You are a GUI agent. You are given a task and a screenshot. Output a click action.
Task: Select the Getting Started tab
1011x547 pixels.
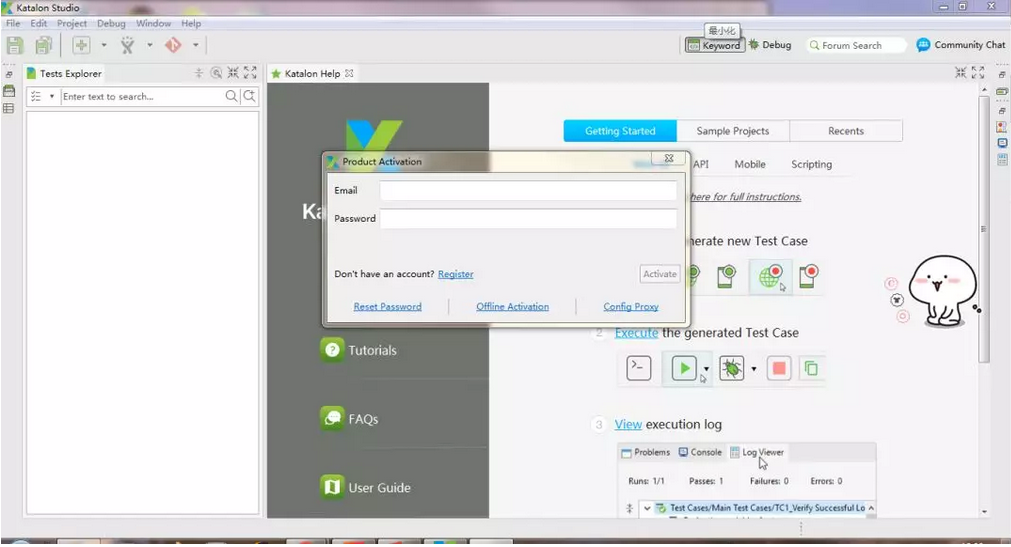620,131
